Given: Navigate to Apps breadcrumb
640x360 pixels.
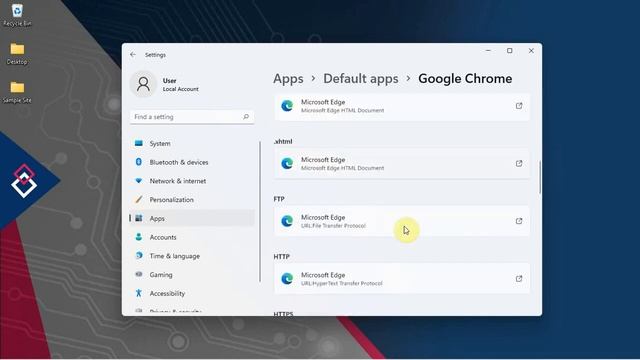Looking at the screenshot, I should 288,78.
